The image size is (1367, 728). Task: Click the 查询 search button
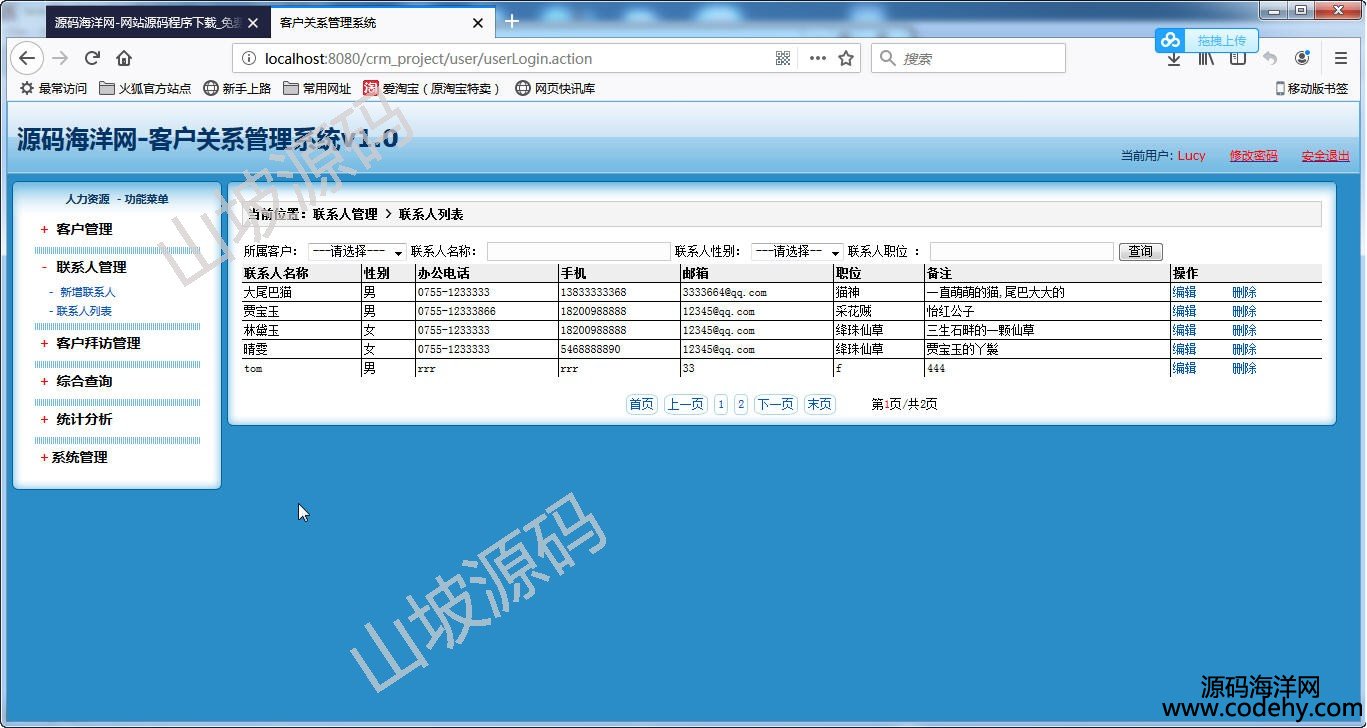[1140, 251]
